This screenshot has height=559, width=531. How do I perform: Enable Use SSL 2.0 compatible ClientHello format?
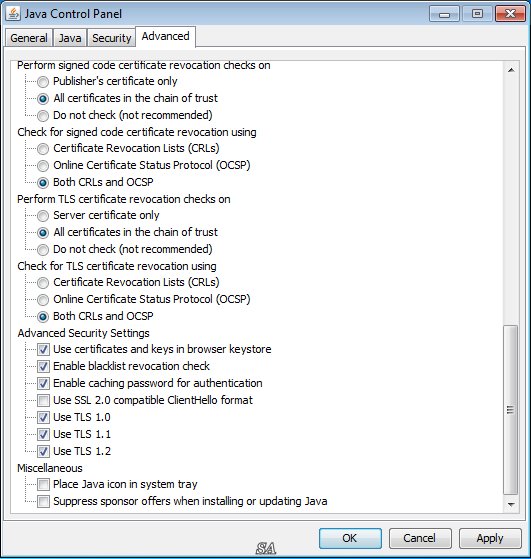click(x=44, y=400)
